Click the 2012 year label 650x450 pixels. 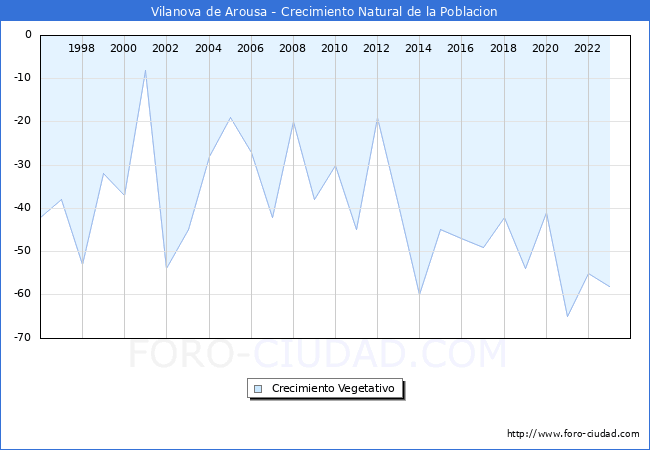(x=376, y=48)
